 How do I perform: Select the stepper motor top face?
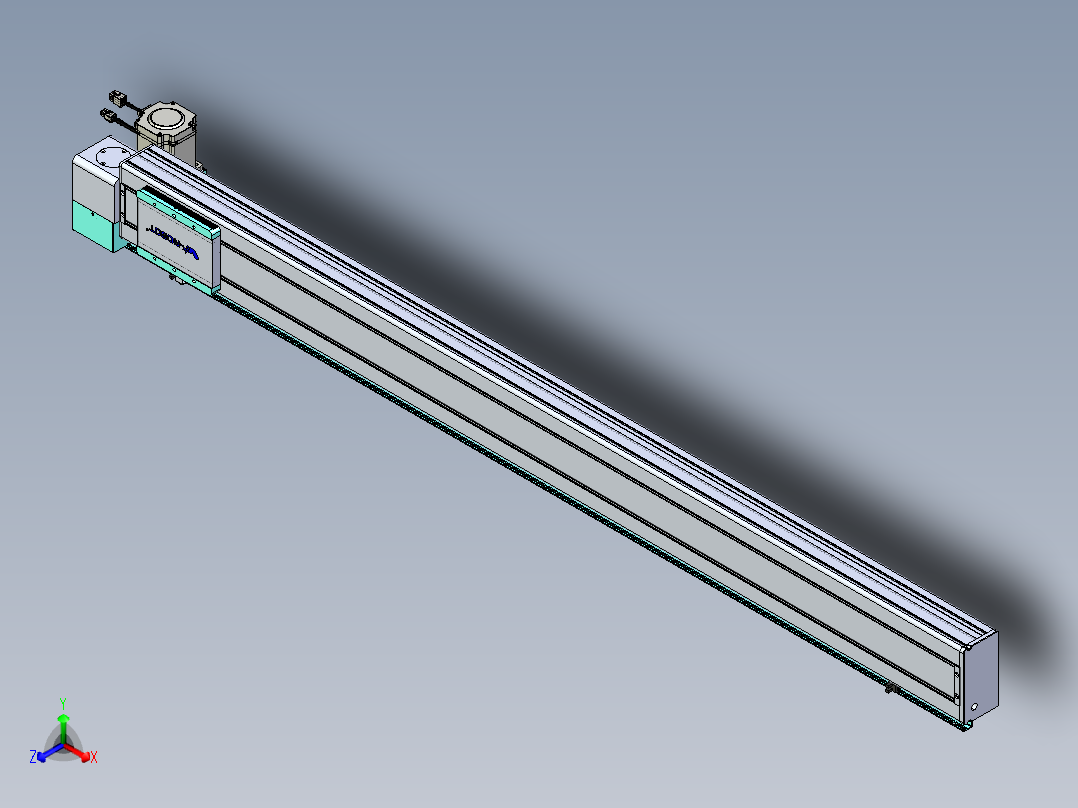click(165, 119)
